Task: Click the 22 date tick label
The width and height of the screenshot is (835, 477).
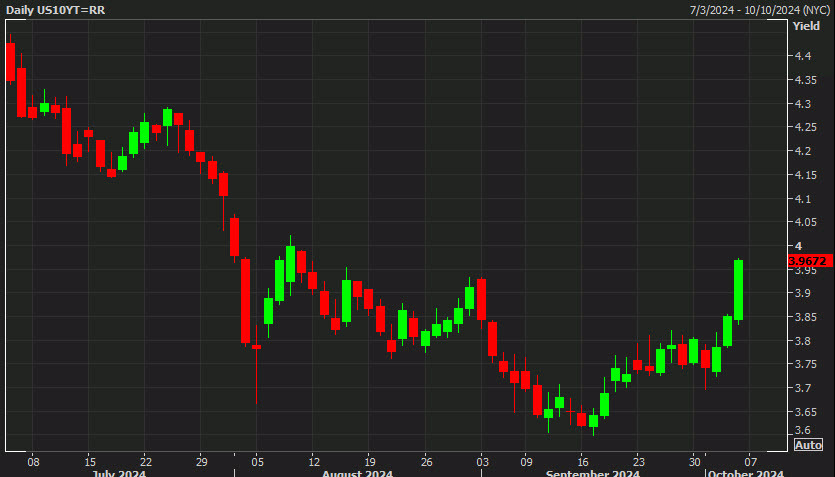Action: click(x=146, y=462)
